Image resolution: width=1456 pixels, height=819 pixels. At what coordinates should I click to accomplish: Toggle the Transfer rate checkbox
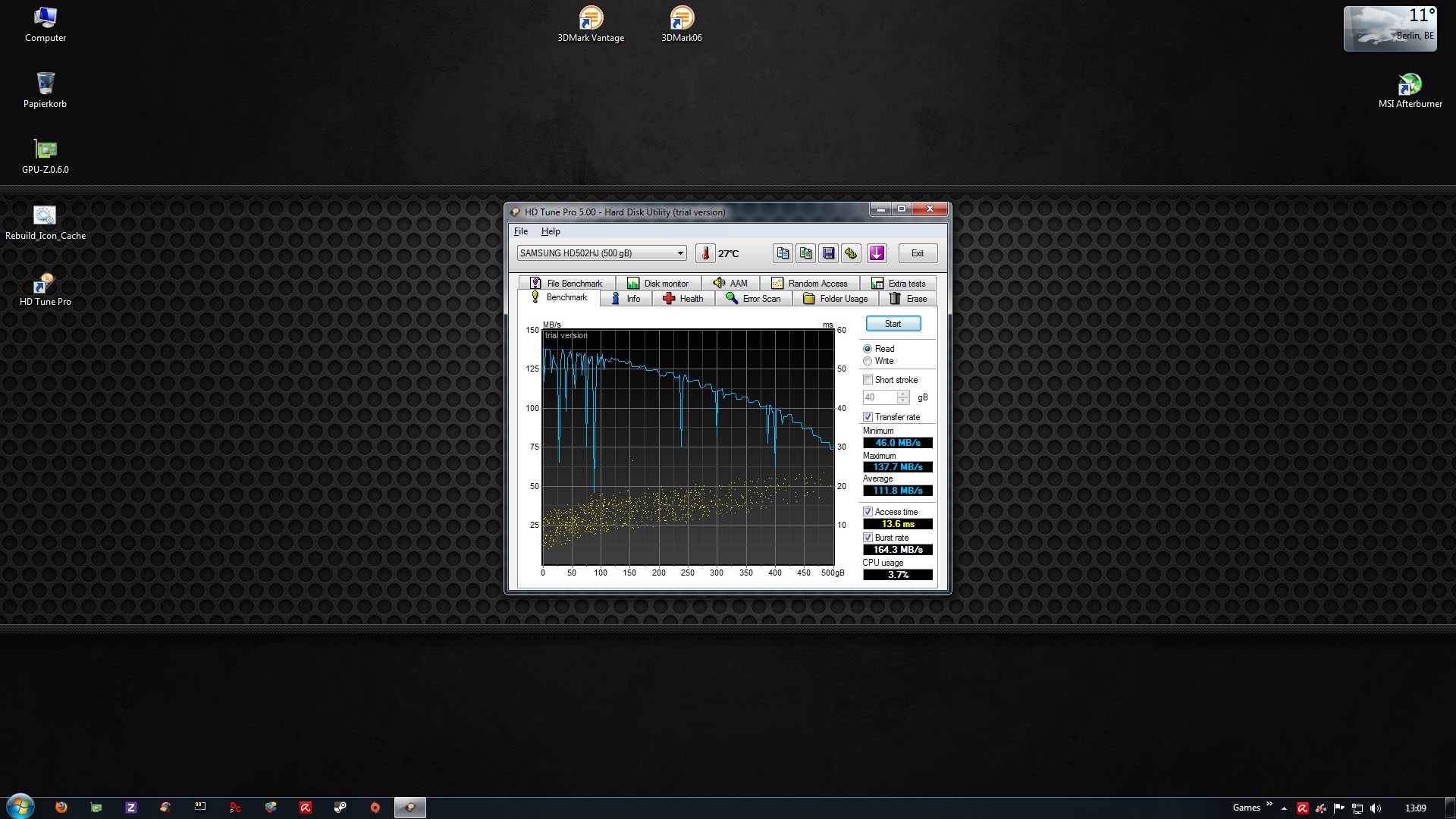click(x=868, y=417)
